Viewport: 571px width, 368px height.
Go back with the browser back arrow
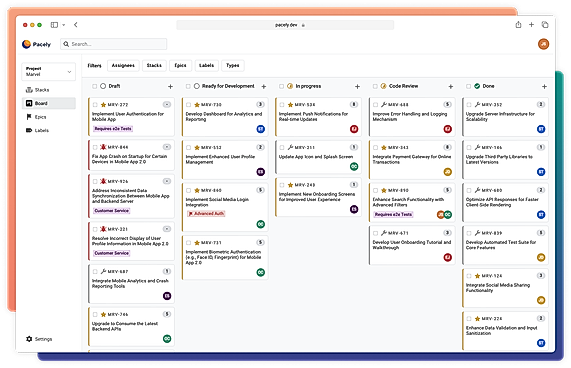pos(75,25)
